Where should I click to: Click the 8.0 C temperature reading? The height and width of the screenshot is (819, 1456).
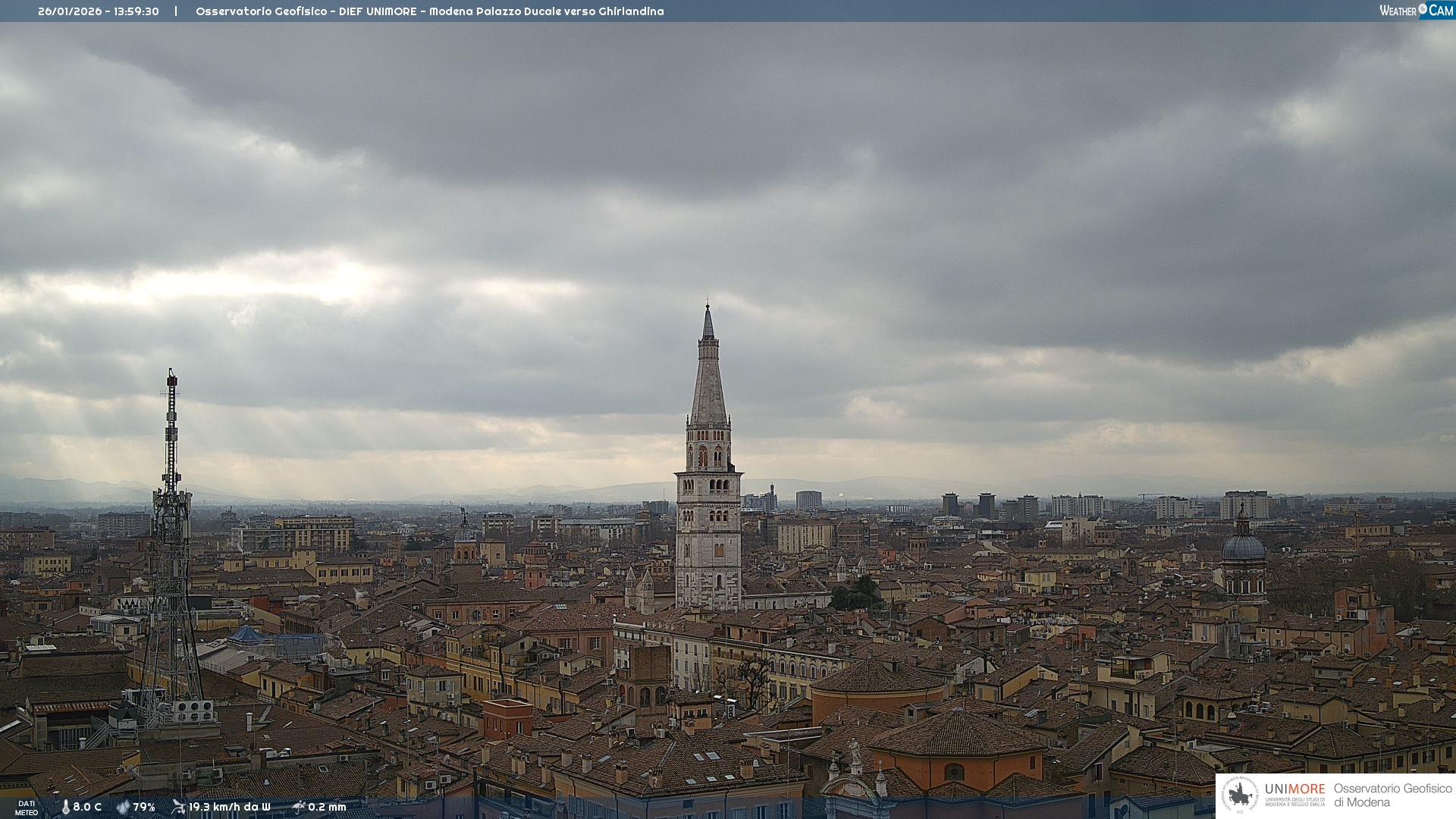point(87,807)
